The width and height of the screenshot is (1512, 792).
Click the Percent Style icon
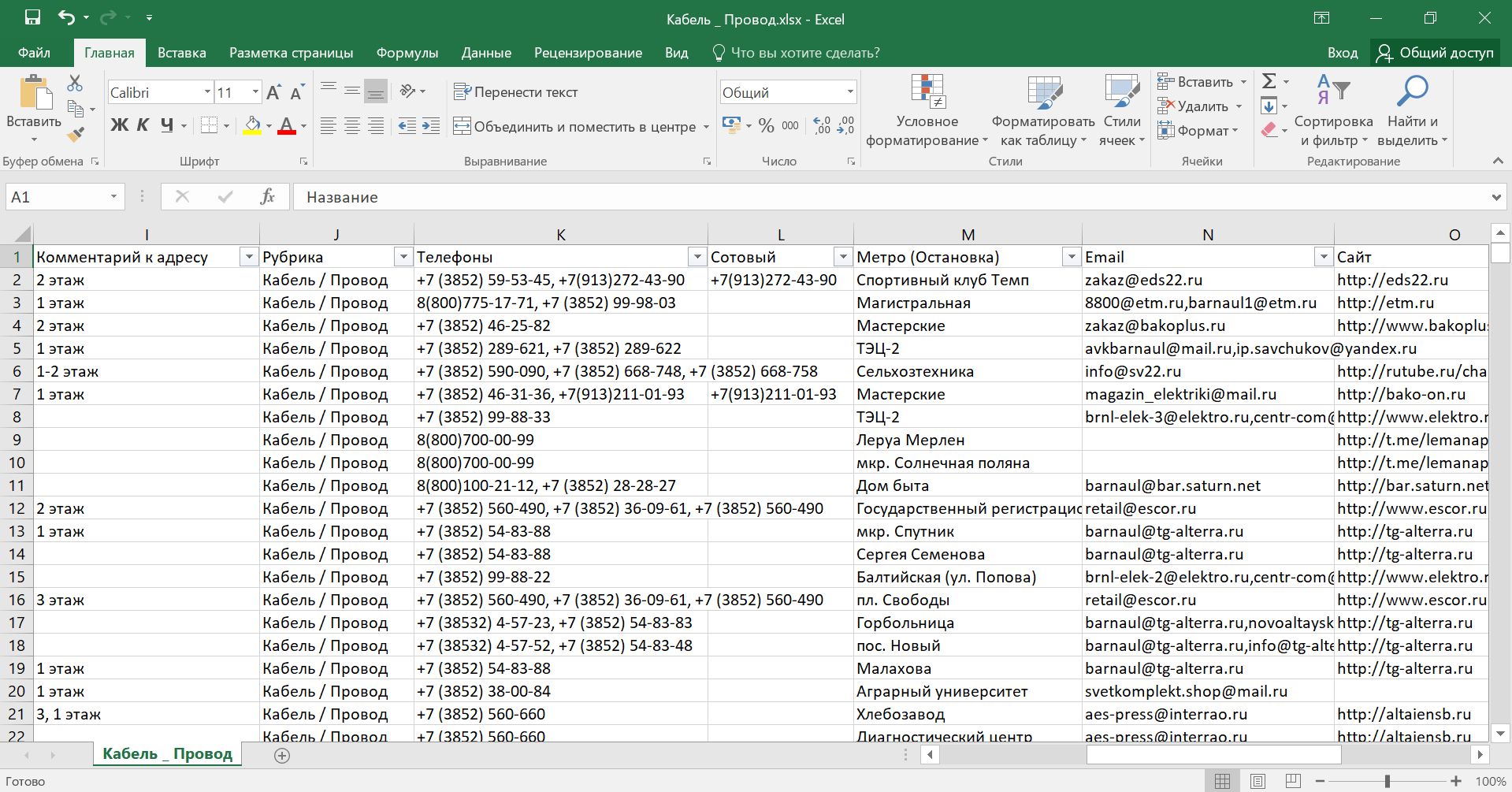pyautogui.click(x=766, y=125)
